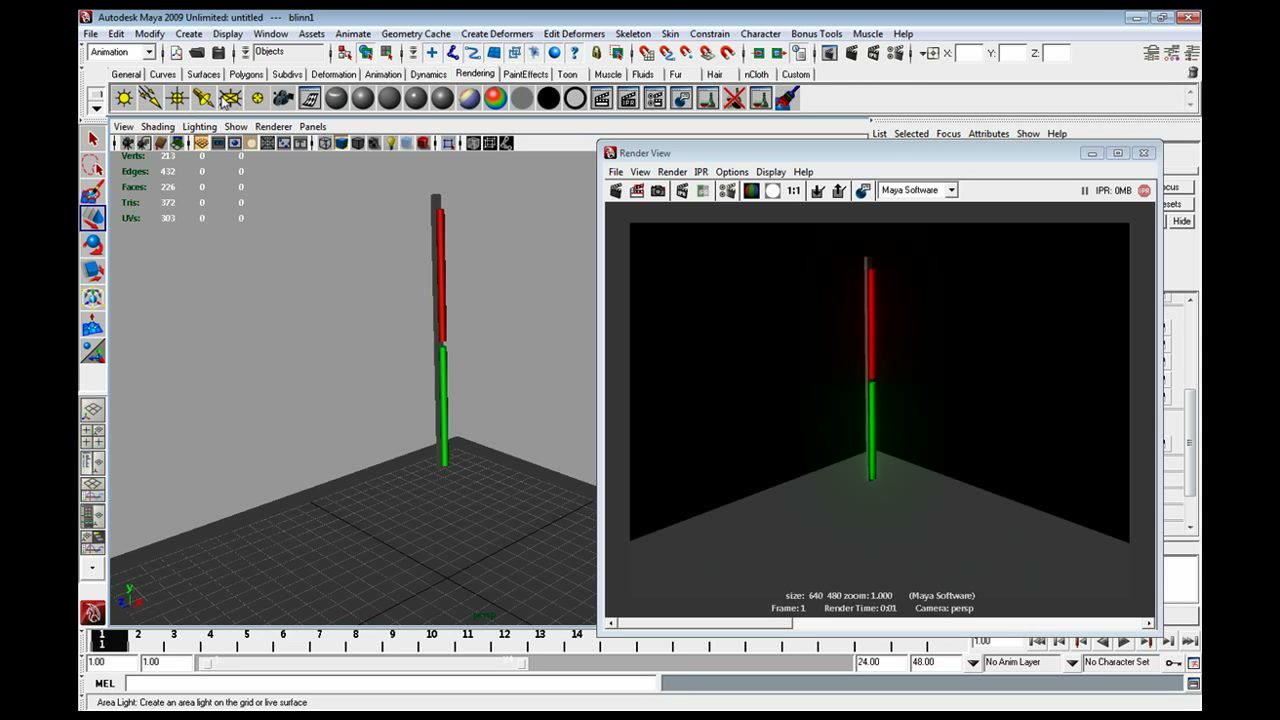Screen dimensions: 1280x720
Task: Open the Rendering shelf tab
Action: pos(475,74)
